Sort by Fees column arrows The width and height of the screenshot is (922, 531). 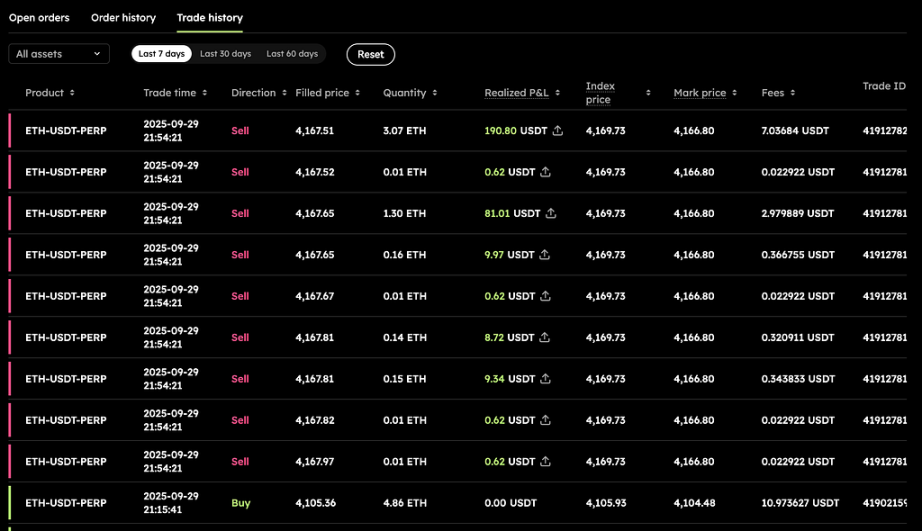coord(793,93)
